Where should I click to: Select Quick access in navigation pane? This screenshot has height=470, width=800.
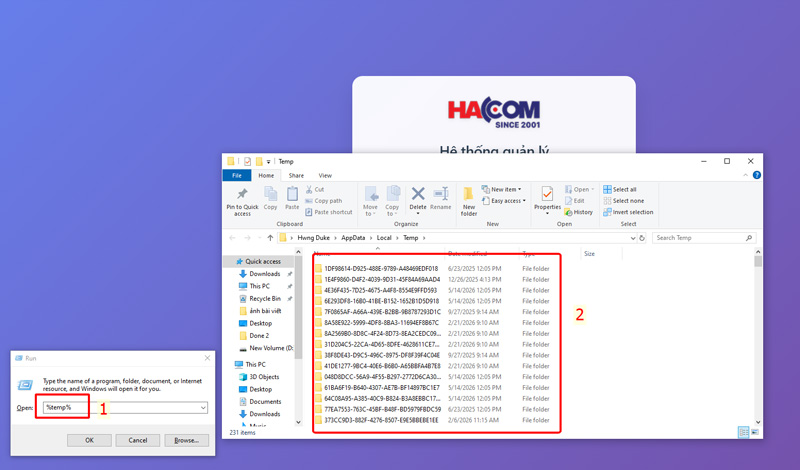(x=258, y=261)
